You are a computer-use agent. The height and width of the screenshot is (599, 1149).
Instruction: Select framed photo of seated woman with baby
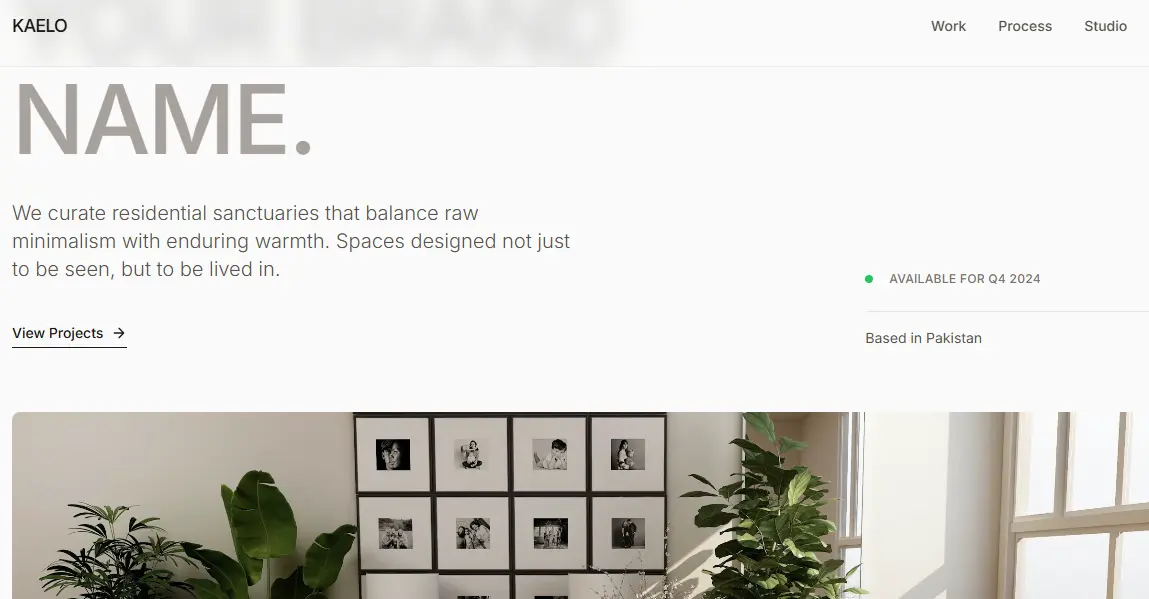pos(471,455)
